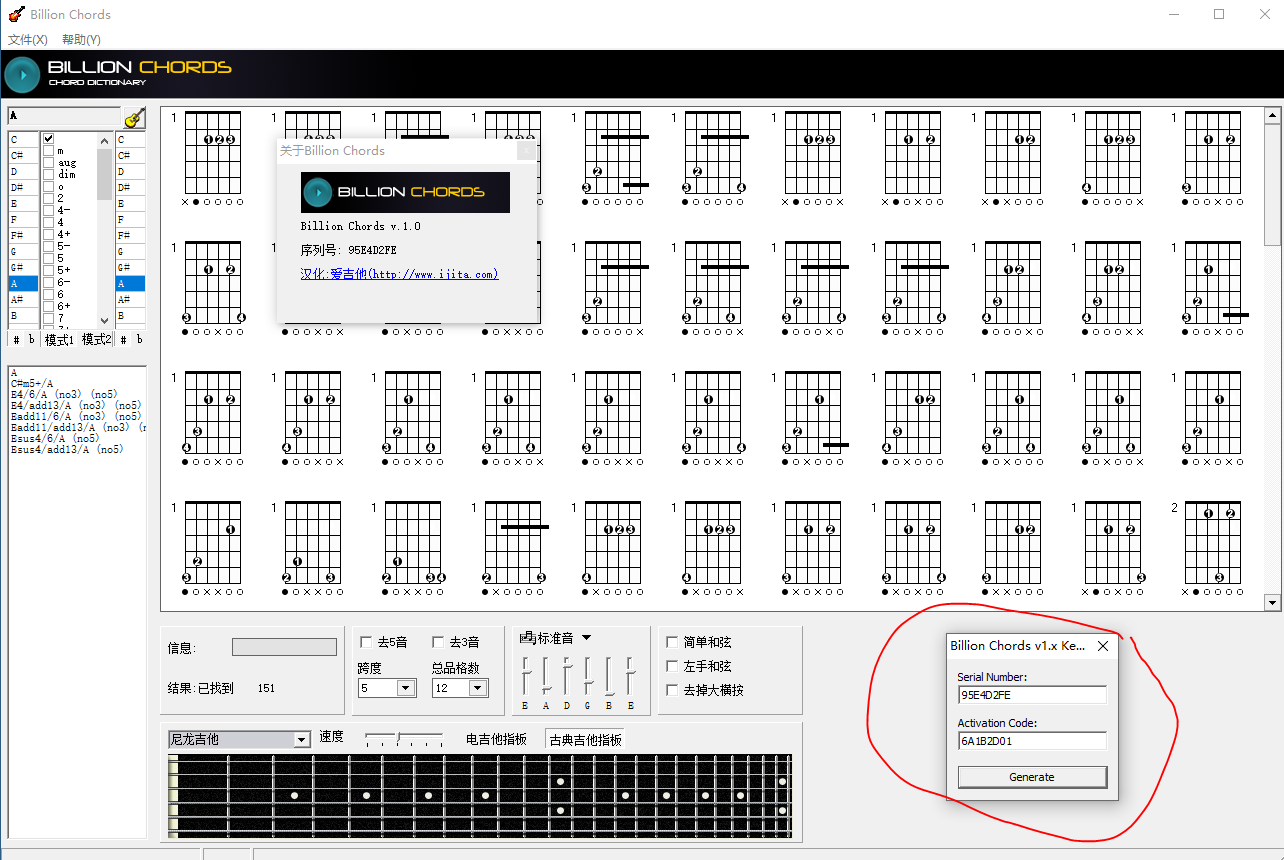The image size is (1284, 860).
Task: Tick the '5-' chord type checkbox
Action: [x=48, y=246]
